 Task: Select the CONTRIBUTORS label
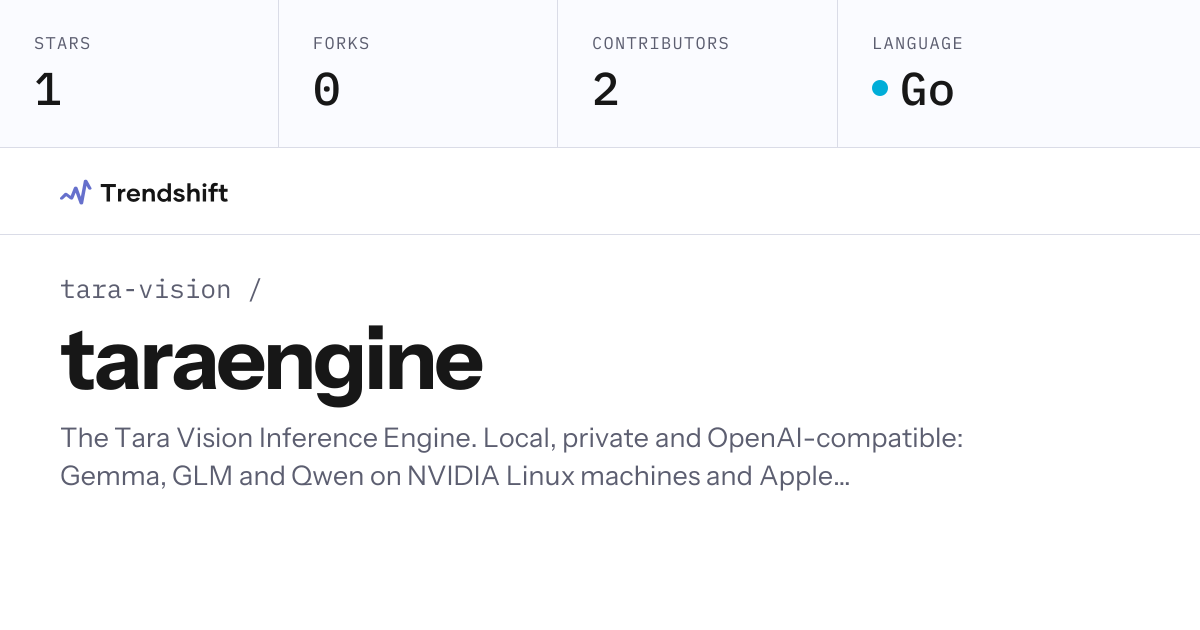coord(661,44)
